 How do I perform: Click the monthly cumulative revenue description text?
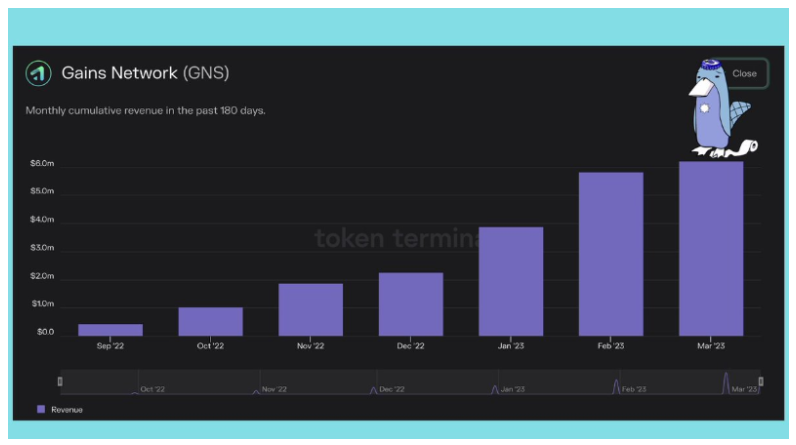pyautogui.click(x=145, y=111)
